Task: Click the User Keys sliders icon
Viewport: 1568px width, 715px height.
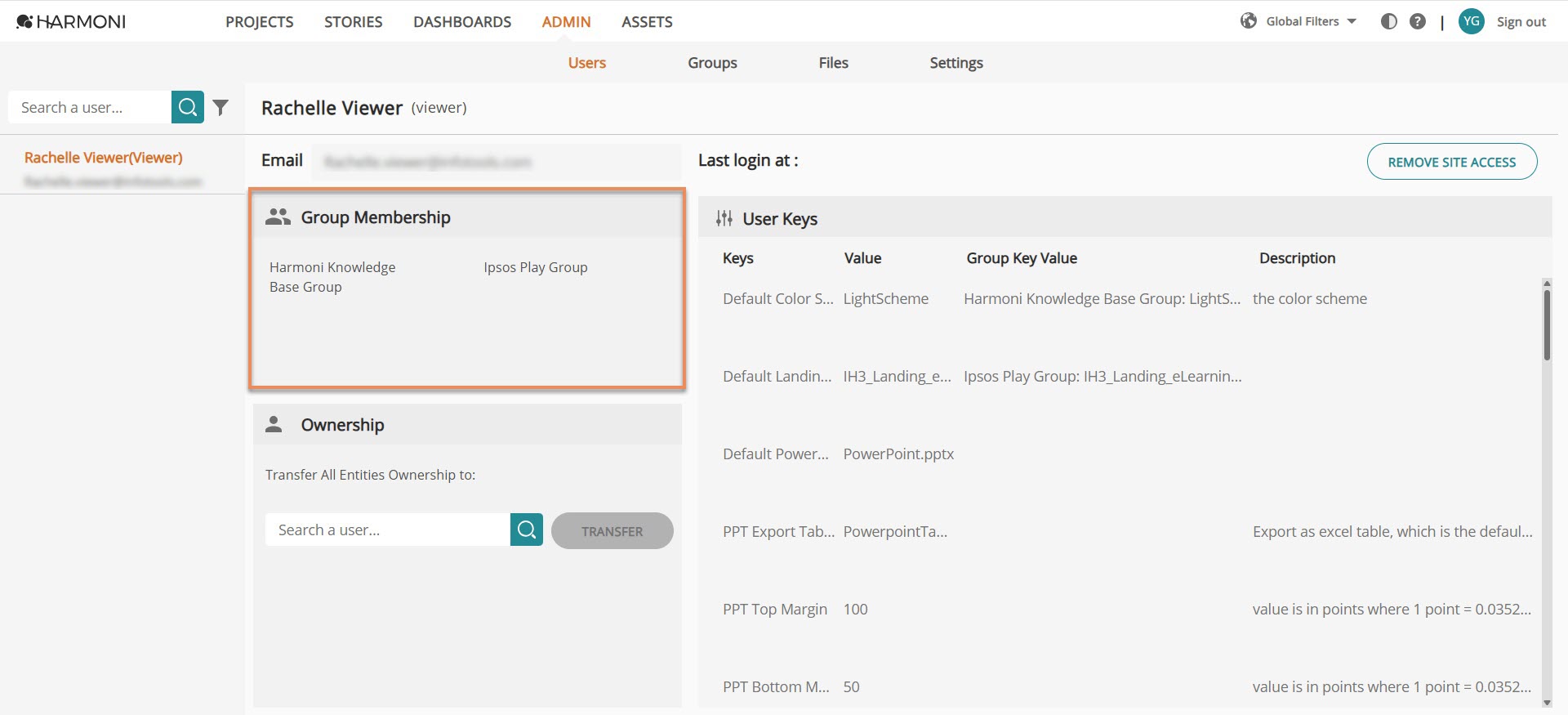Action: (x=724, y=218)
